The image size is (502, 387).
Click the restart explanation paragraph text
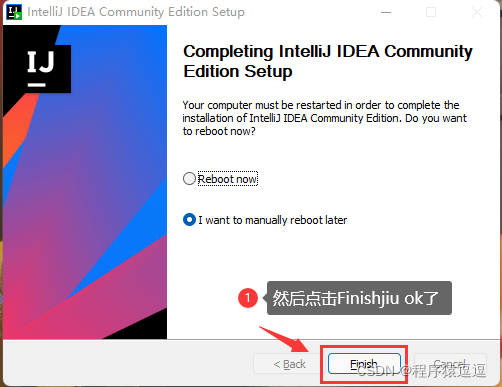(324, 118)
